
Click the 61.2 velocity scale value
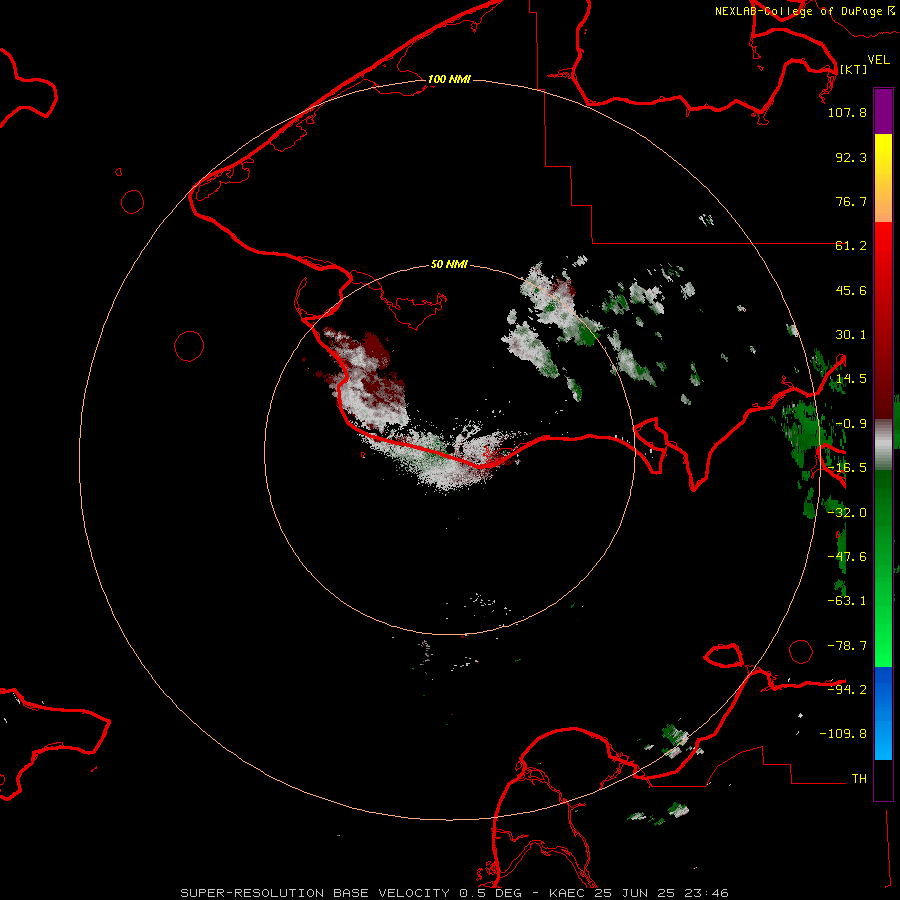click(x=851, y=246)
